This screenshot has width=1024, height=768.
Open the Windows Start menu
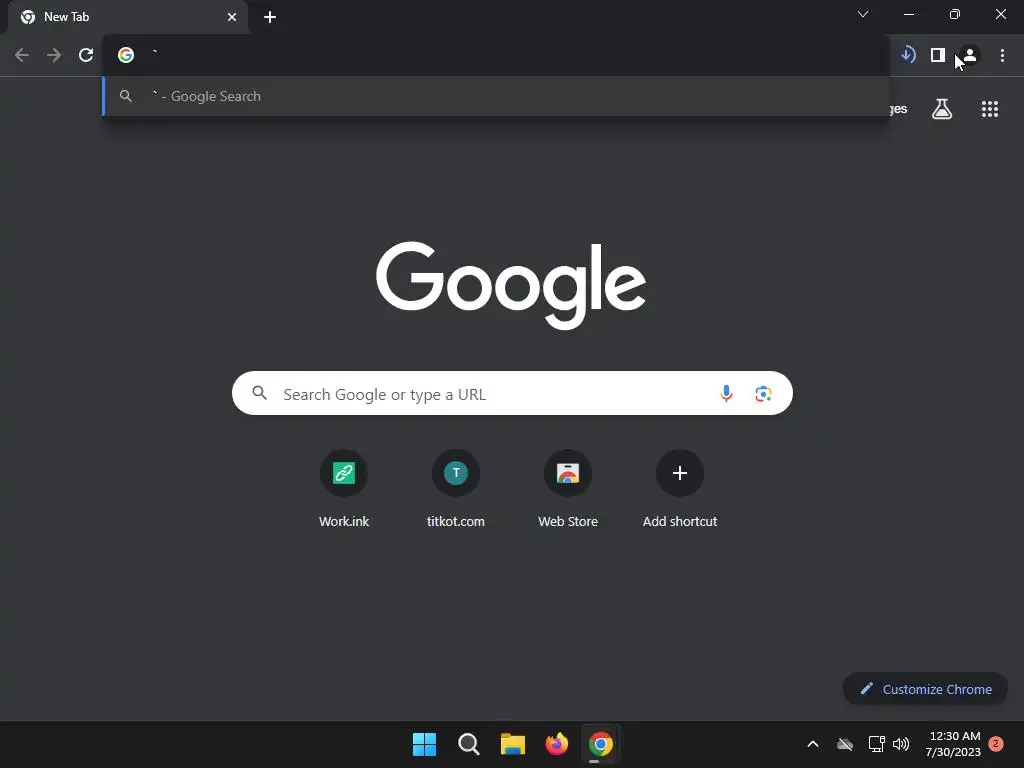tap(424, 744)
